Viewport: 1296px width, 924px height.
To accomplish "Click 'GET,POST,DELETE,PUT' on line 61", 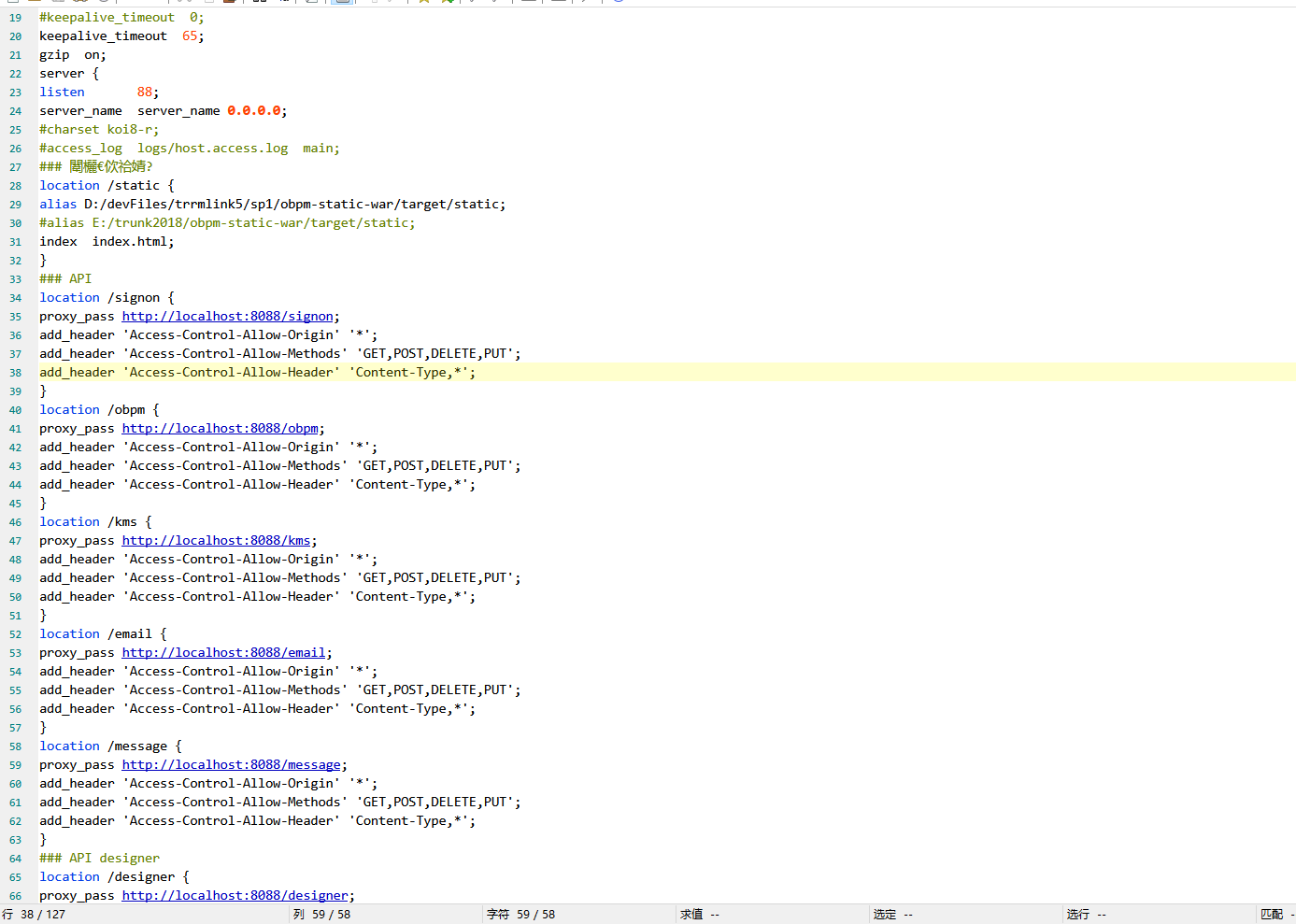I will tap(434, 803).
